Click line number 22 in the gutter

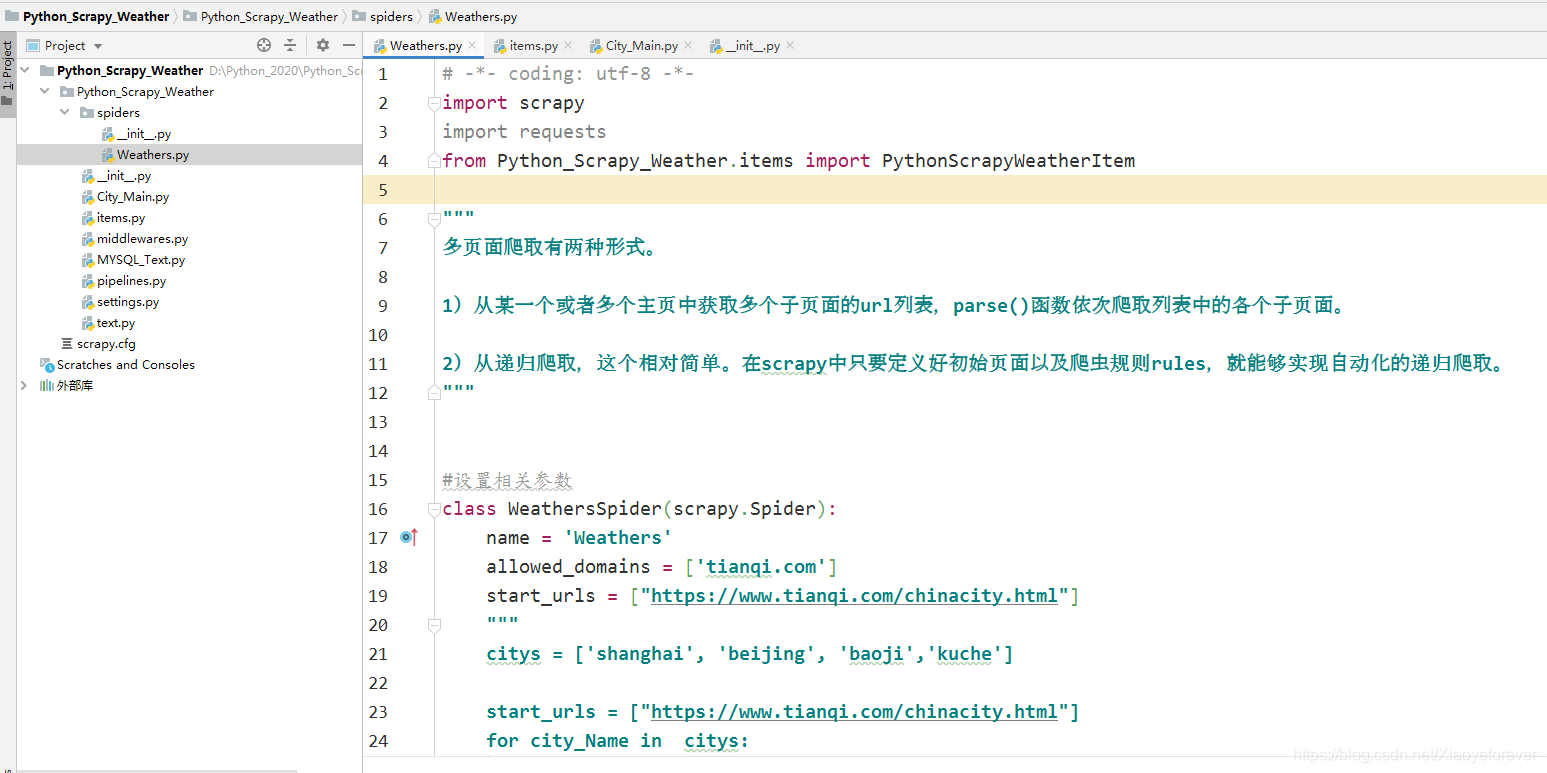click(377, 683)
